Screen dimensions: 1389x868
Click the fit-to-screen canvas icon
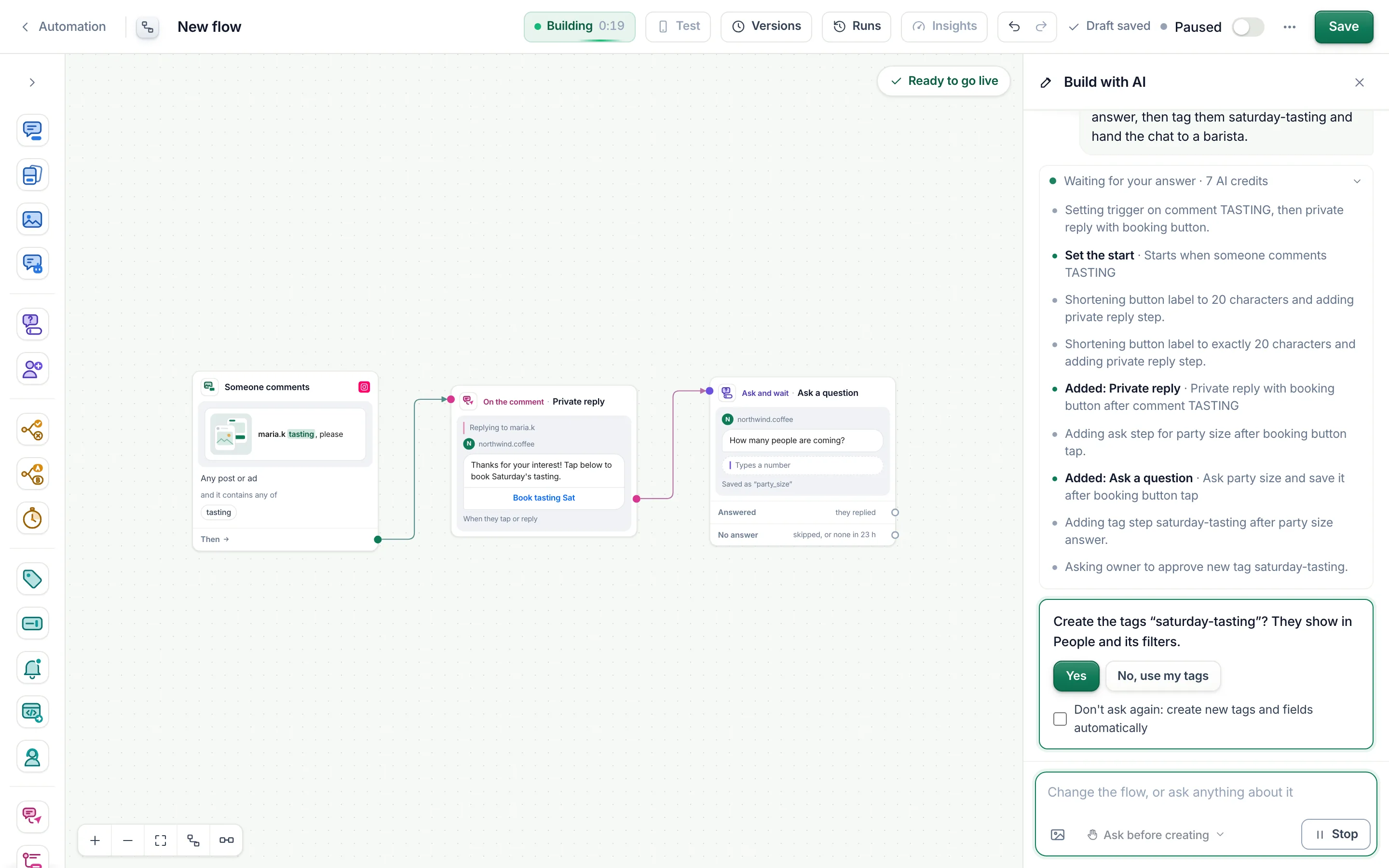point(161,841)
